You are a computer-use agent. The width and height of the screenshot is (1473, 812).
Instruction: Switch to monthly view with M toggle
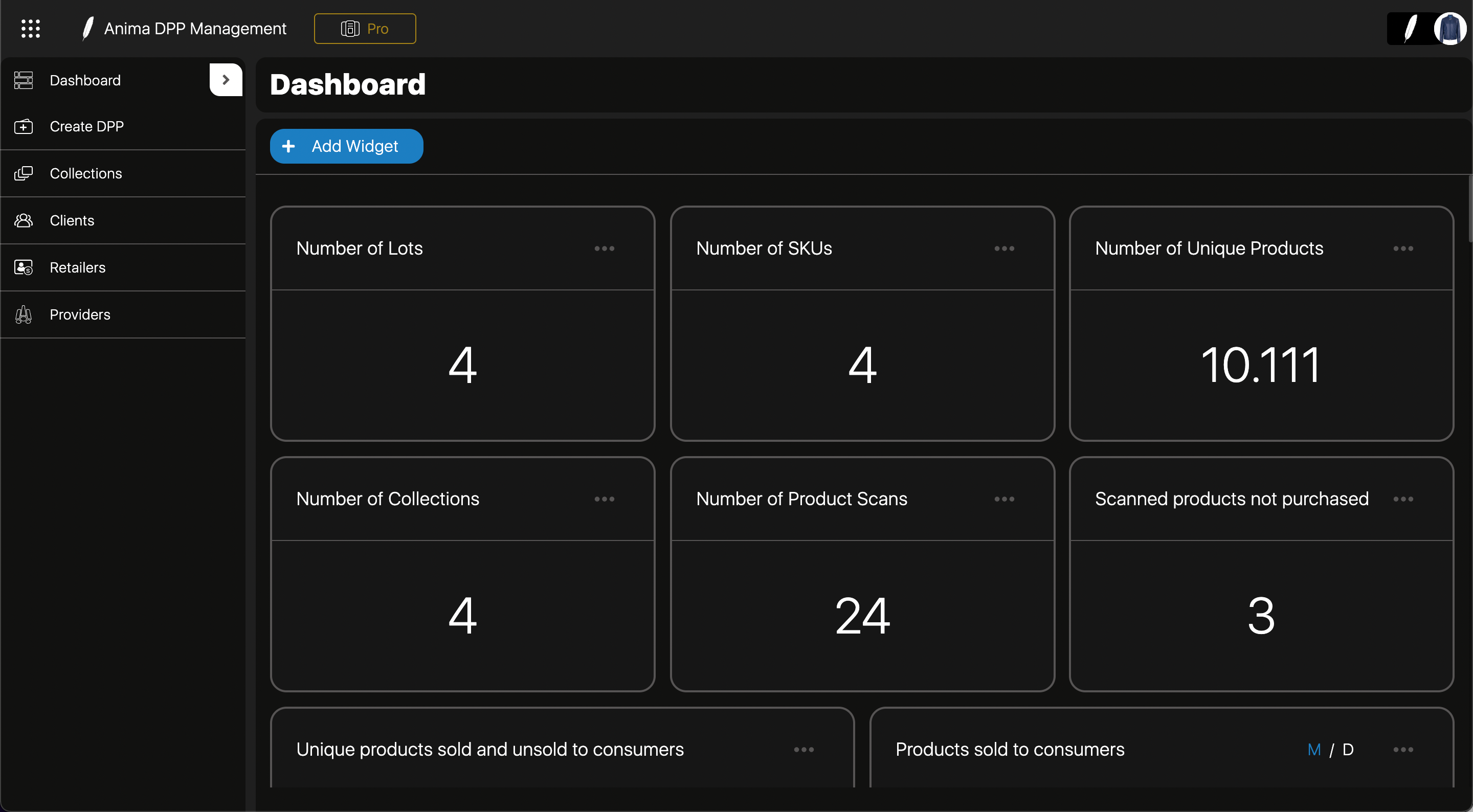(x=1313, y=750)
